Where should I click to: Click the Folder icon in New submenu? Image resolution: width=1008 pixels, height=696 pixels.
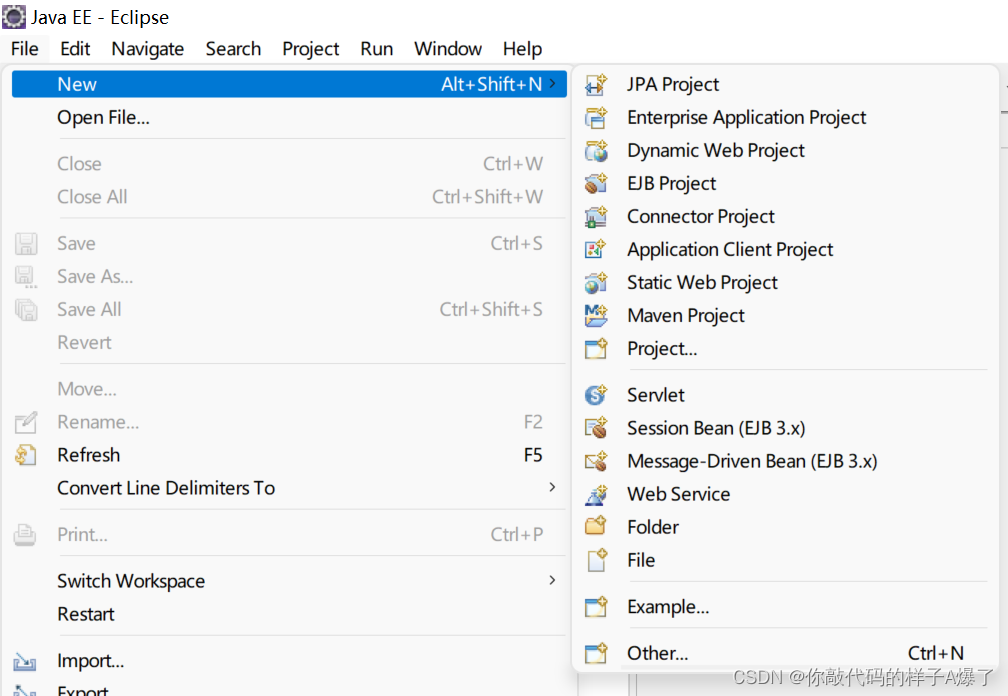tap(596, 527)
